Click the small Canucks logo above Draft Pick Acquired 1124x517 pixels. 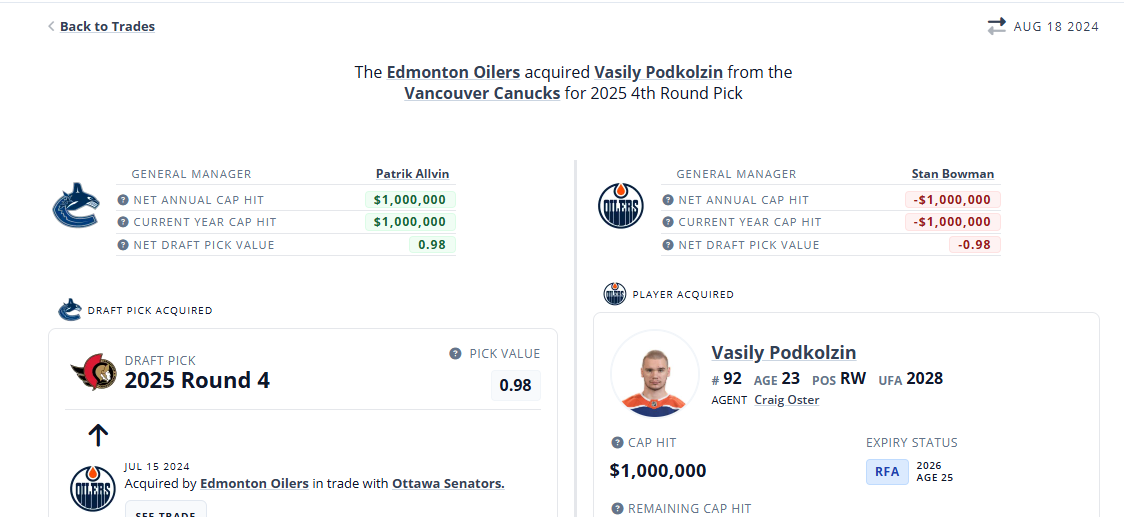point(70,310)
